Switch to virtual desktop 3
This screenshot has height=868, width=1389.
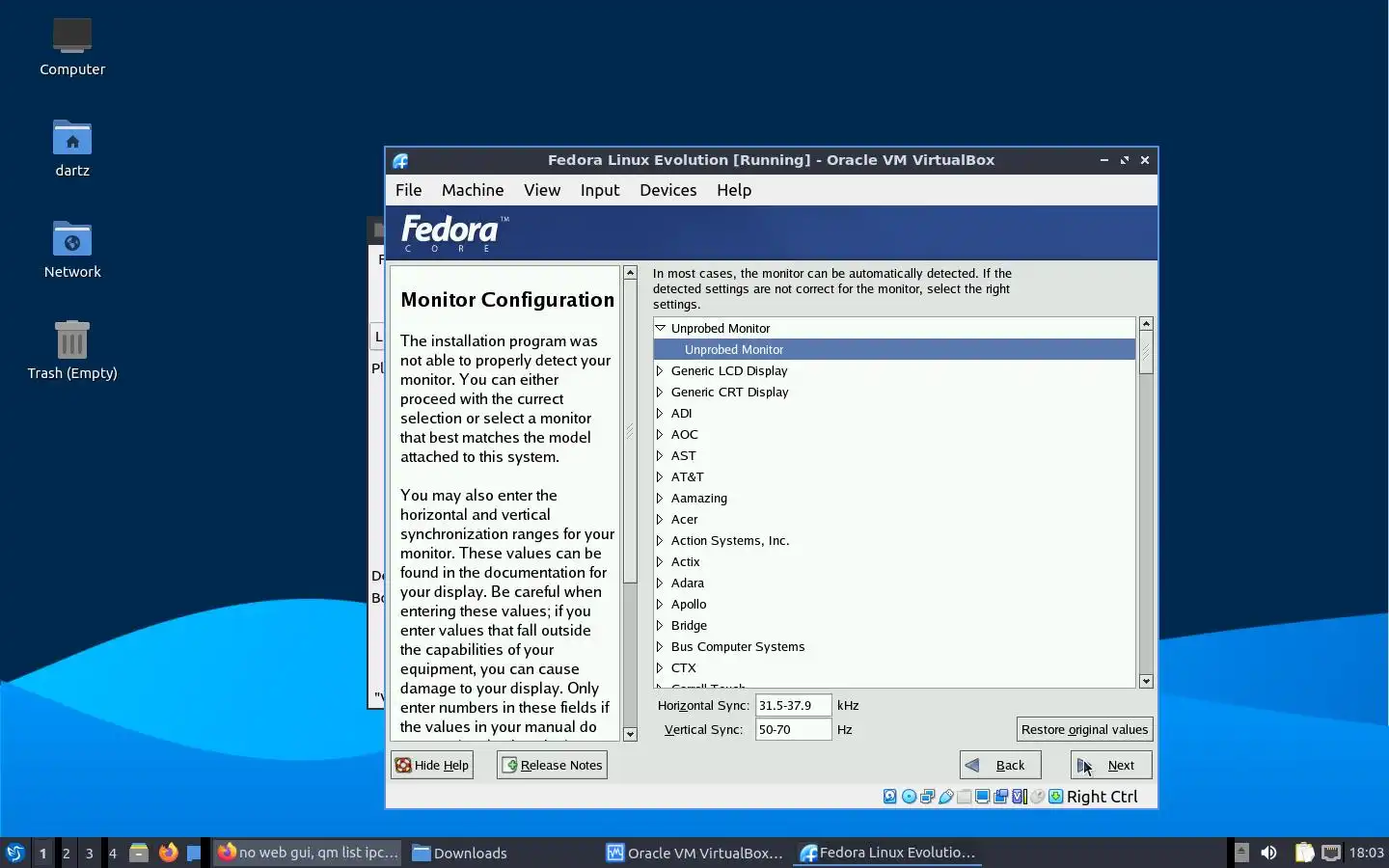pos(89,853)
